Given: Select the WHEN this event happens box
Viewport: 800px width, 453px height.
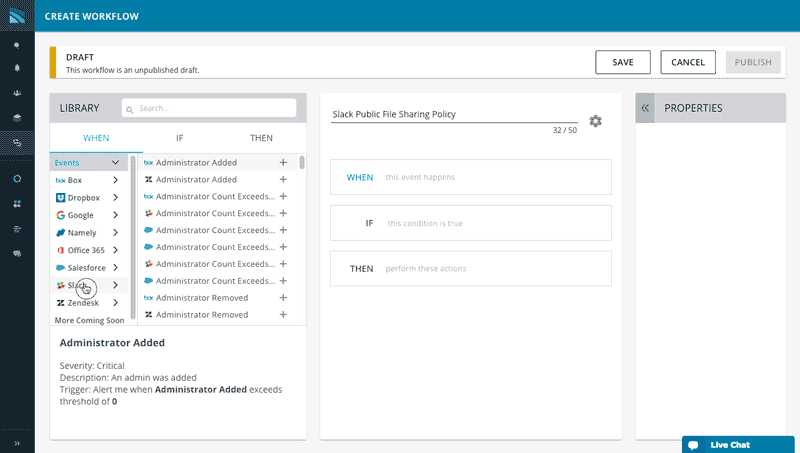Looking at the screenshot, I should click(470, 177).
